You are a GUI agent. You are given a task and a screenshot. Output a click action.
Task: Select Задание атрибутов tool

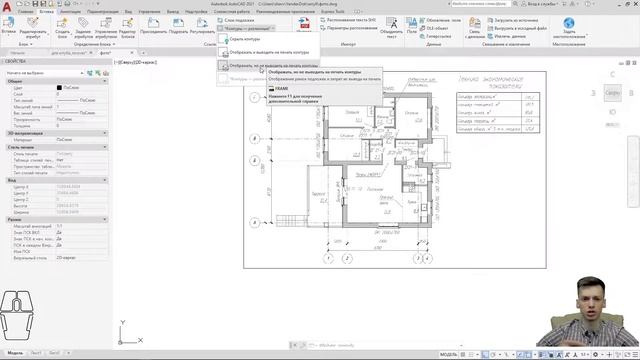click(x=83, y=28)
